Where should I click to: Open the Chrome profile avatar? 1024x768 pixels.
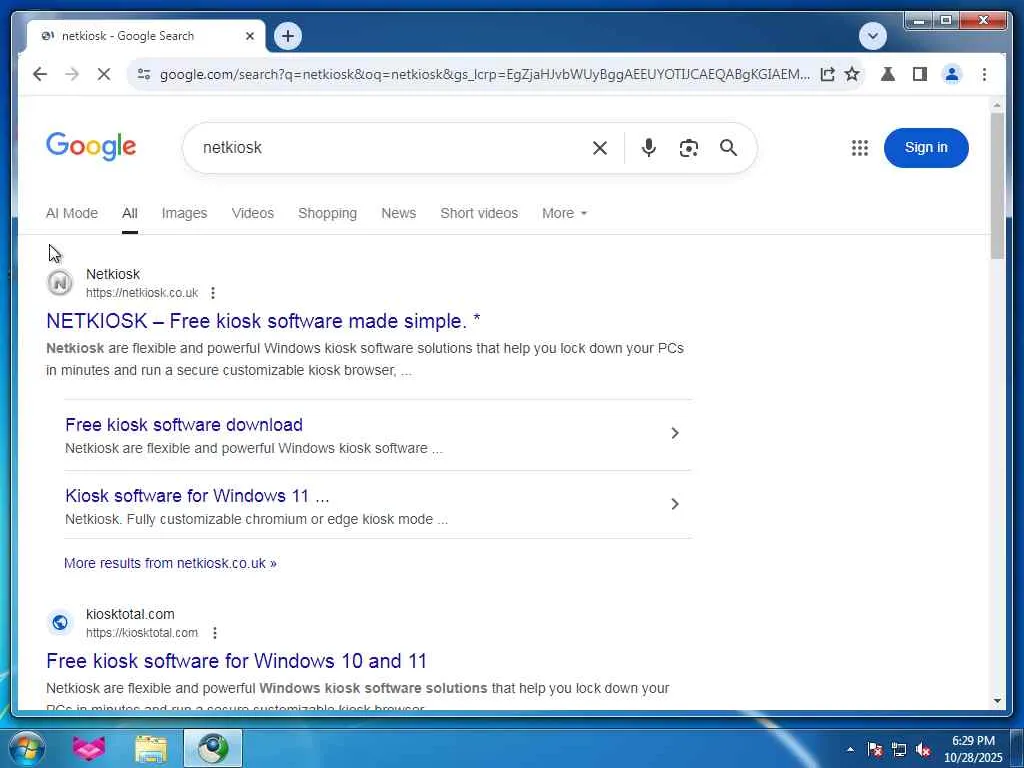(952, 74)
